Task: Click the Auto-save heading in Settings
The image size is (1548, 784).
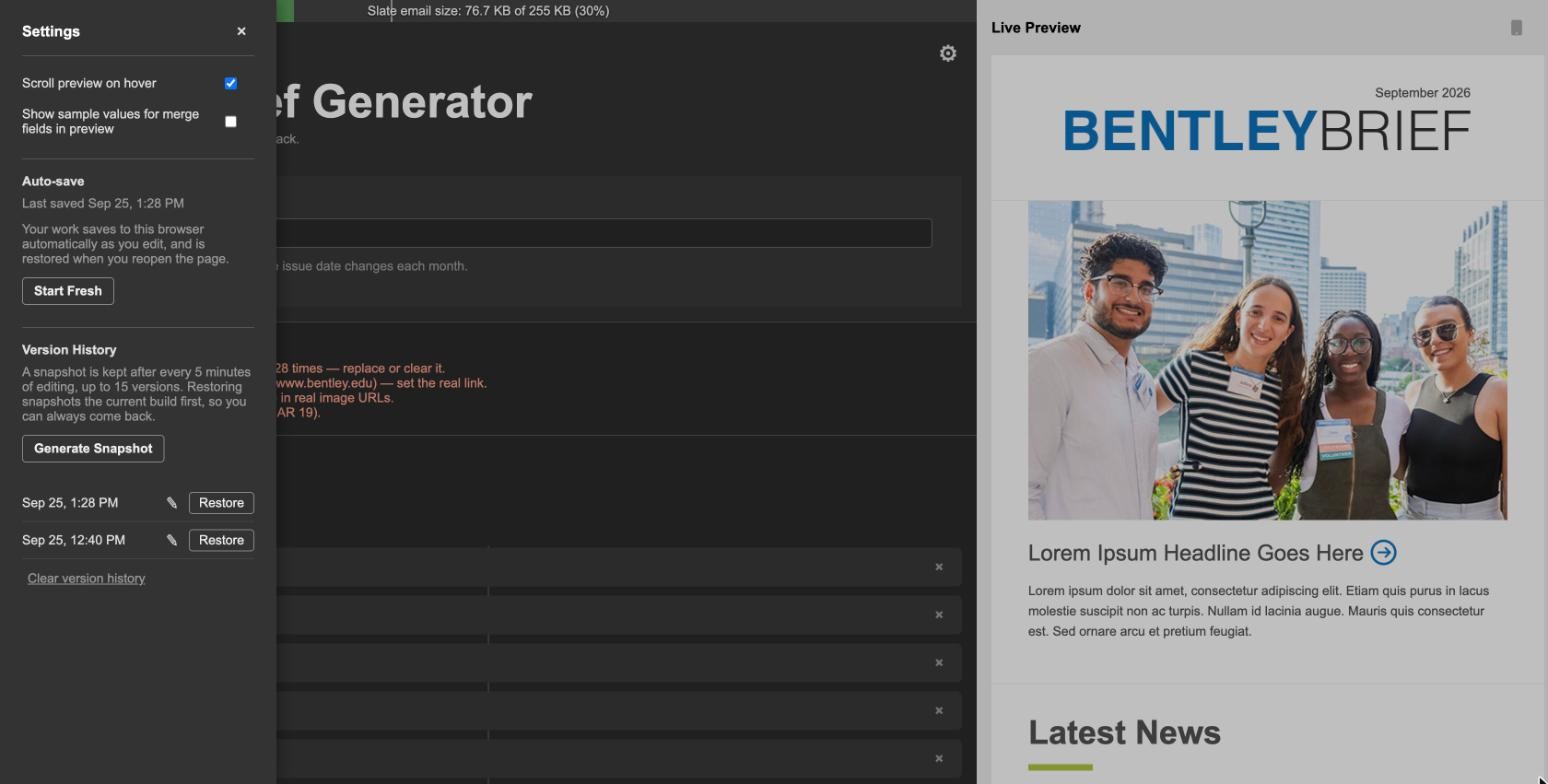Action: pyautogui.click(x=53, y=181)
